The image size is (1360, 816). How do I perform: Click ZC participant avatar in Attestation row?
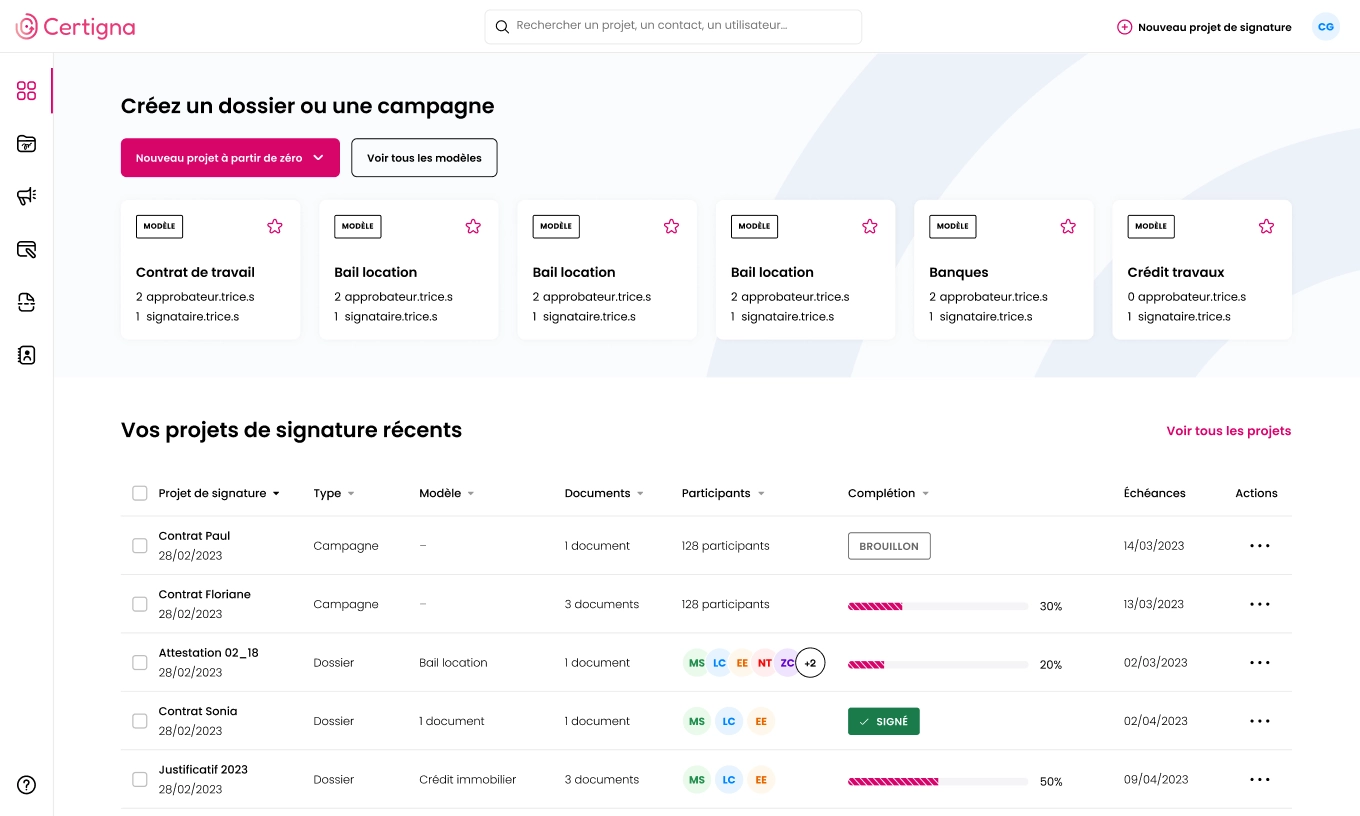coord(786,663)
